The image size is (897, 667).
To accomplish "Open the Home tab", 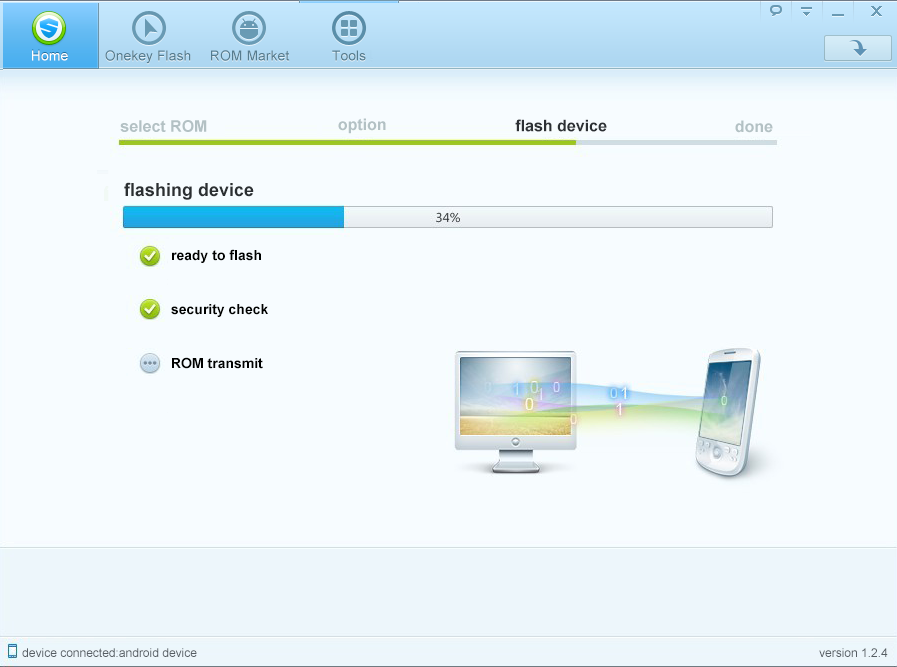I will click(x=49, y=36).
